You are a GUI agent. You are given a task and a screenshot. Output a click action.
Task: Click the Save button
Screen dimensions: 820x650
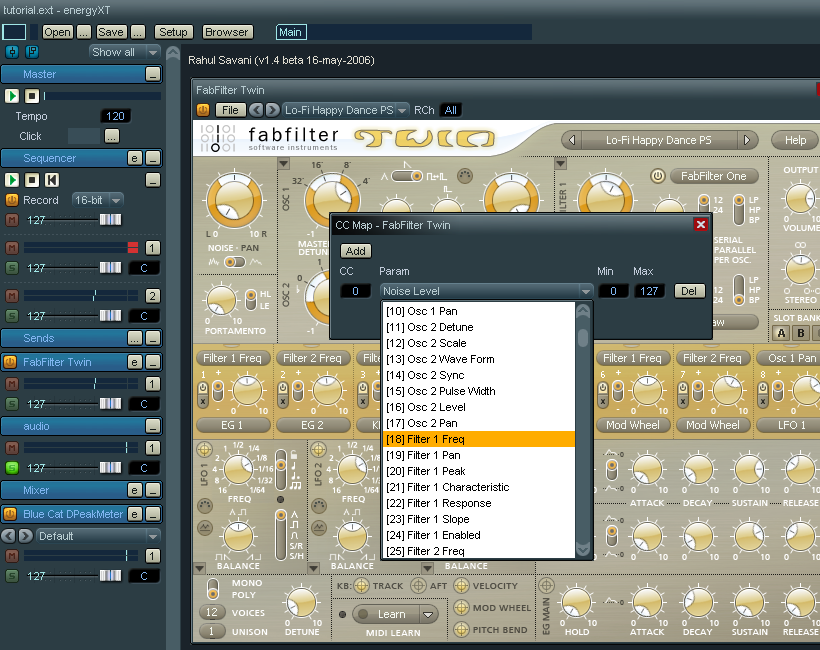tap(111, 32)
